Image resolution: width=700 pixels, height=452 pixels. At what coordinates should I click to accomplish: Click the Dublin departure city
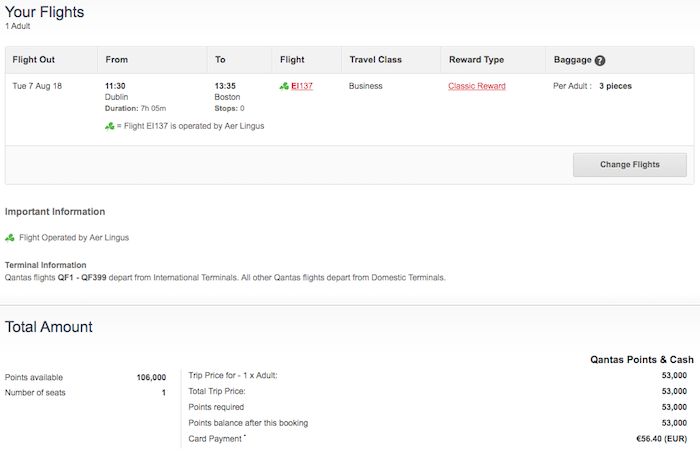coord(117,97)
